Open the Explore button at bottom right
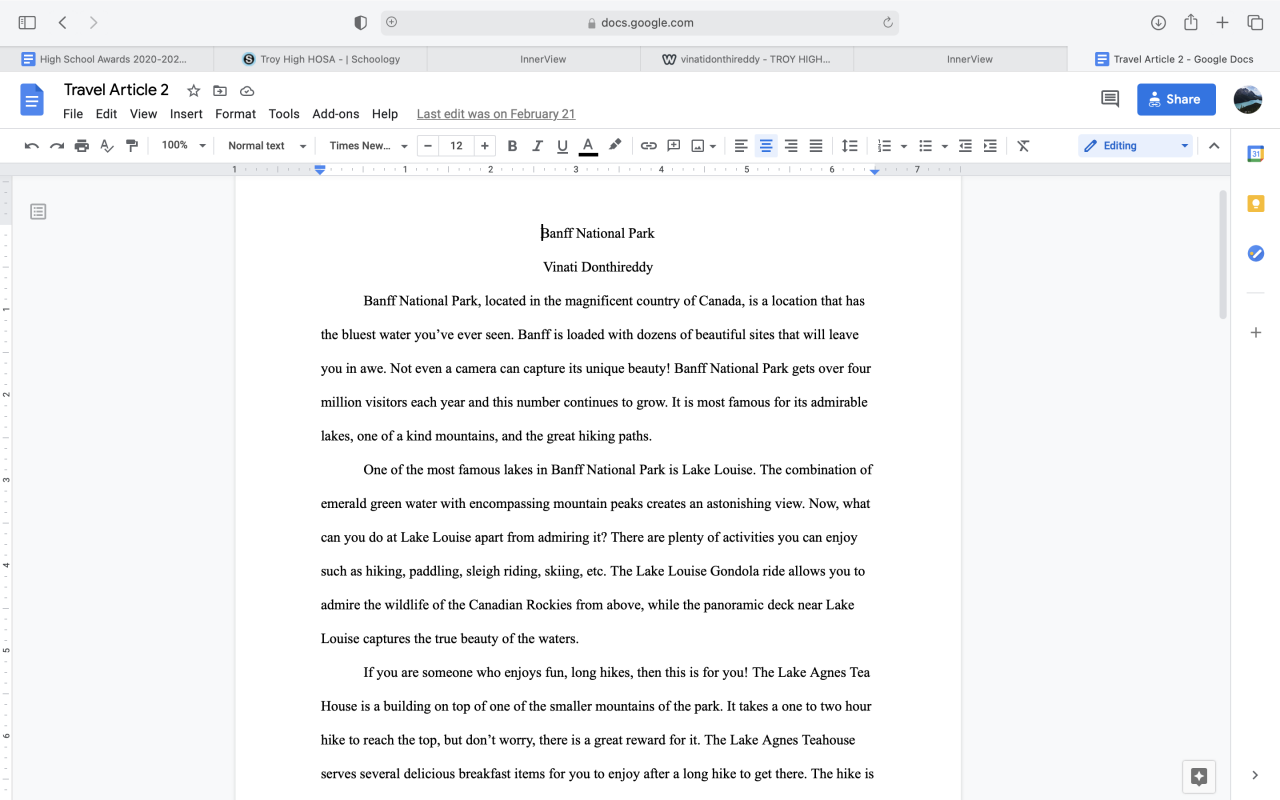Viewport: 1280px width, 800px height. tap(1199, 776)
